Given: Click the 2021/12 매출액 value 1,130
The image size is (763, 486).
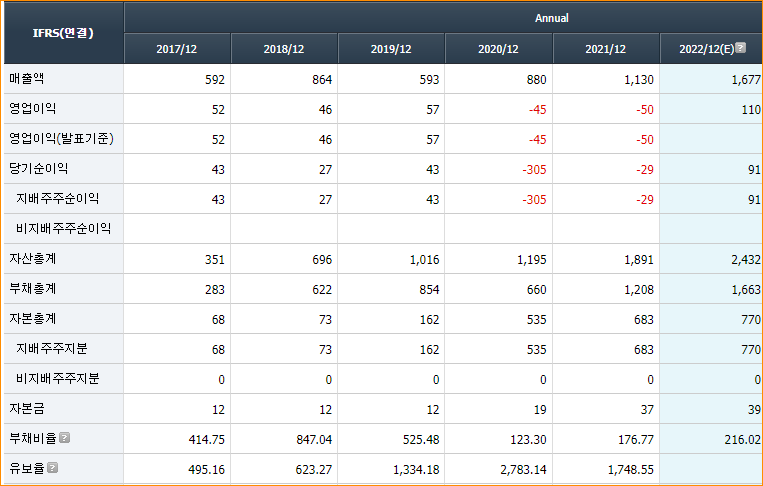Looking at the screenshot, I should [639, 80].
